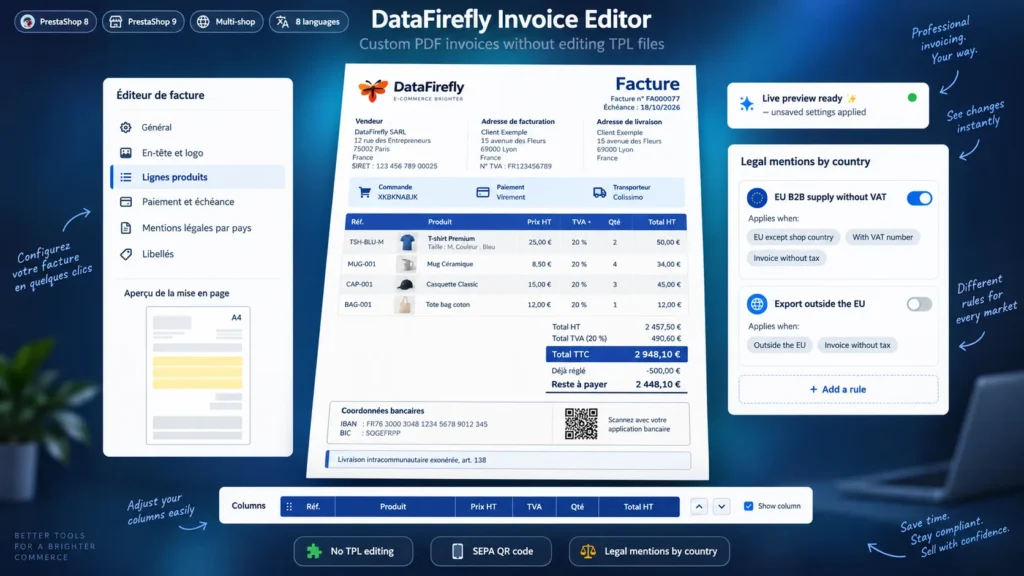
Task: Move column up with the chevron-up button
Action: 699,507
